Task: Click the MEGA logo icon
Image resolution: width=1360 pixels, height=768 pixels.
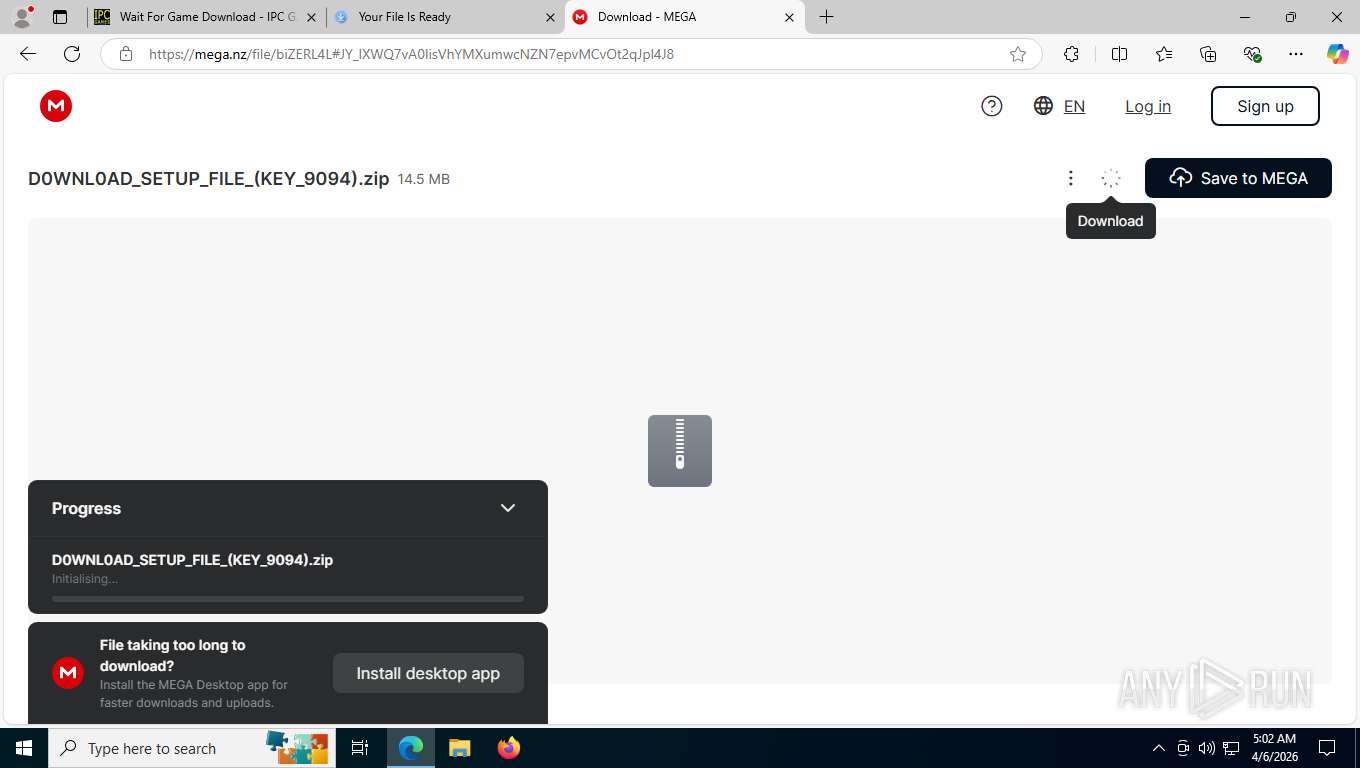Action: tap(56, 106)
